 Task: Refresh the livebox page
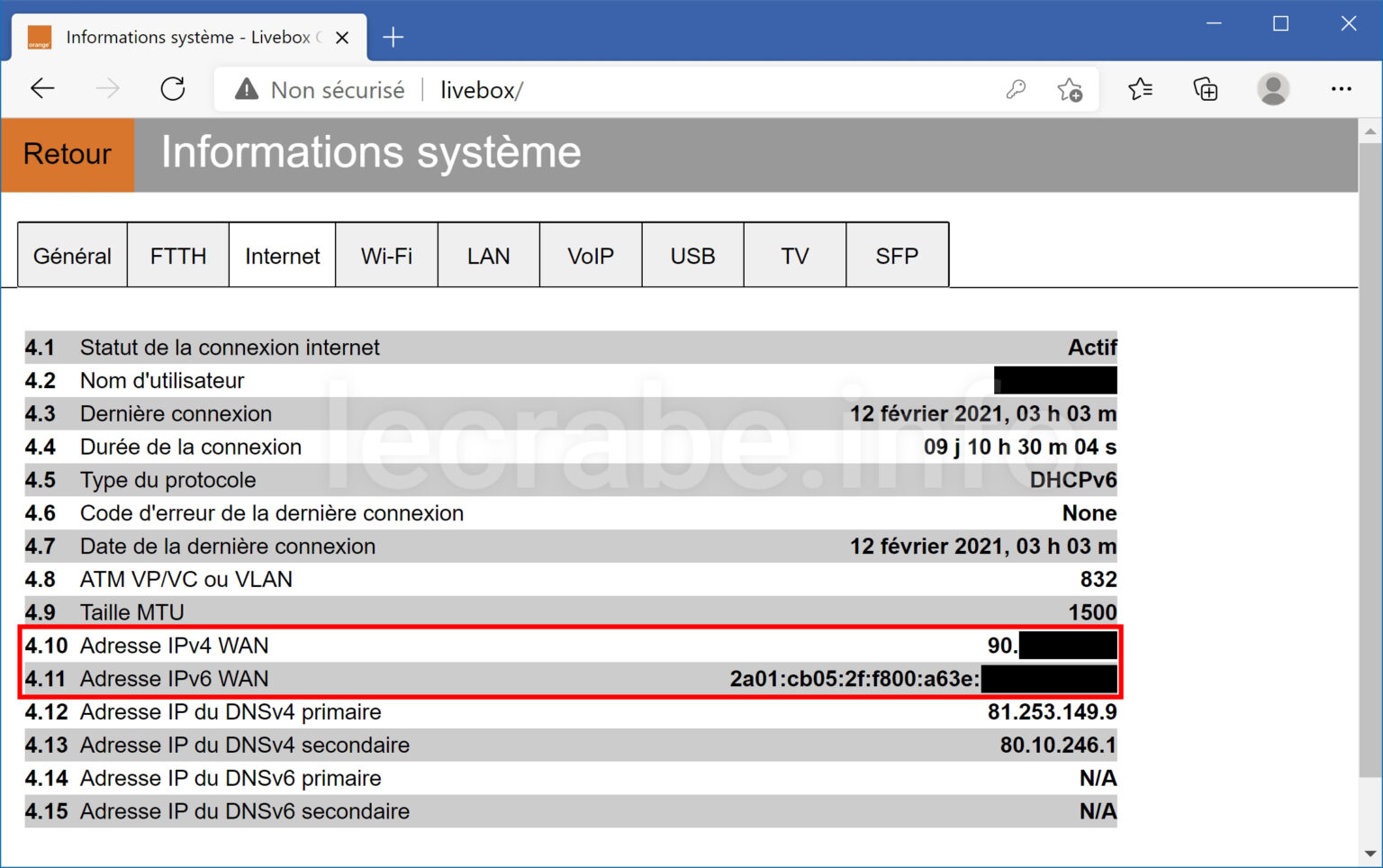tap(173, 88)
